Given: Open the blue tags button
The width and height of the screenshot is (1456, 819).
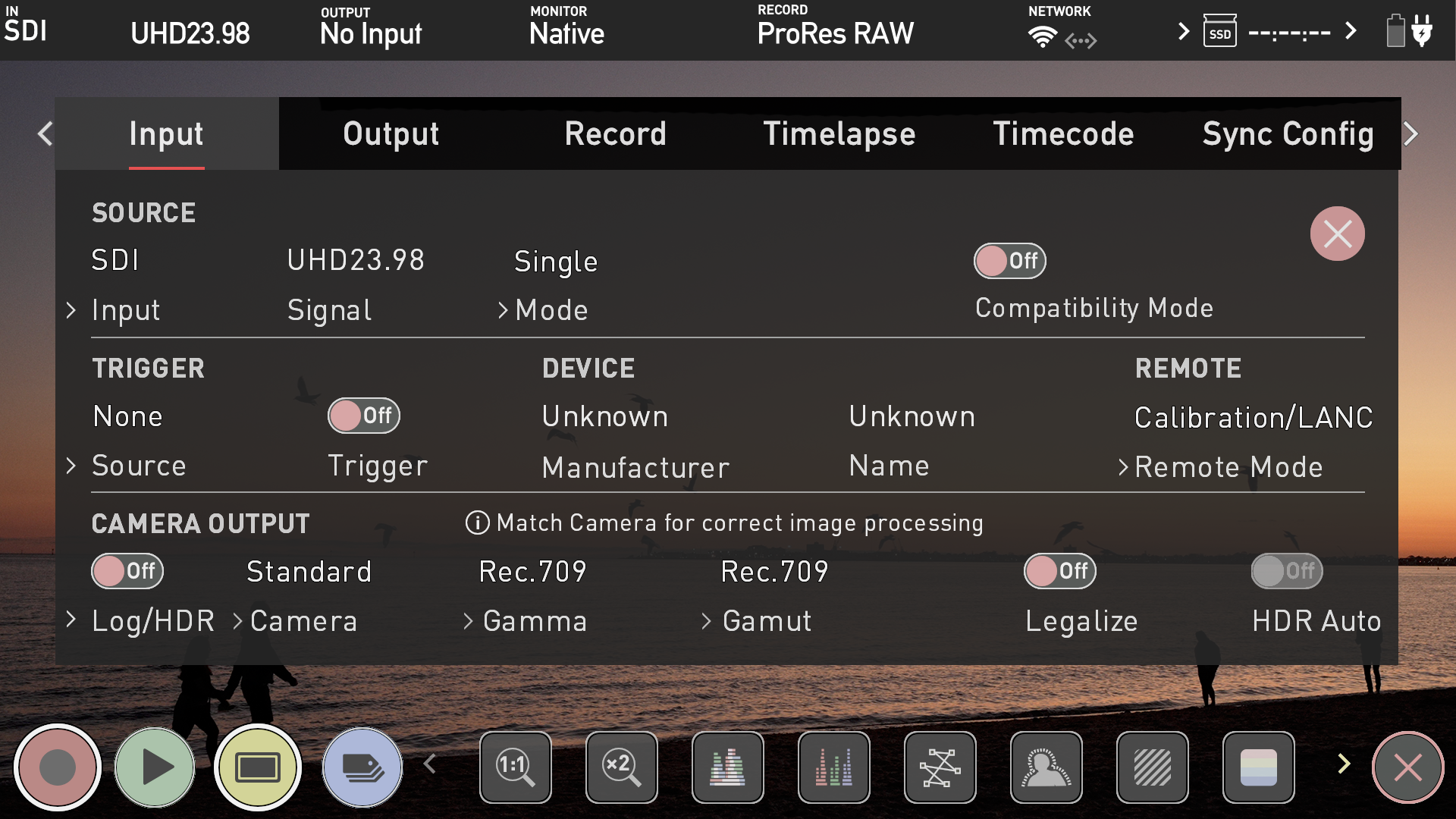Looking at the screenshot, I should [362, 767].
